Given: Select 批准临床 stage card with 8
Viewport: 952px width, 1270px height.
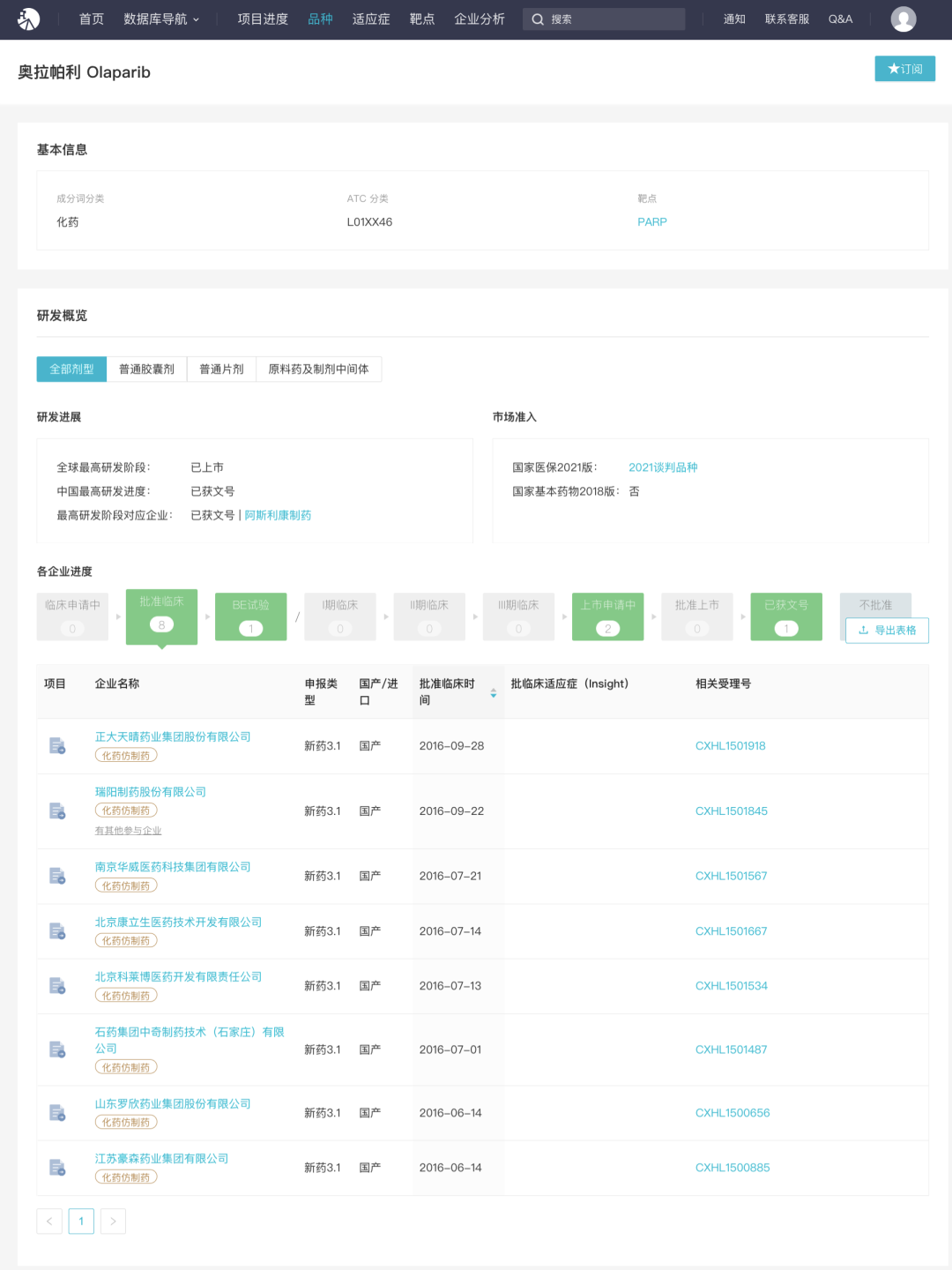Looking at the screenshot, I should click(161, 616).
